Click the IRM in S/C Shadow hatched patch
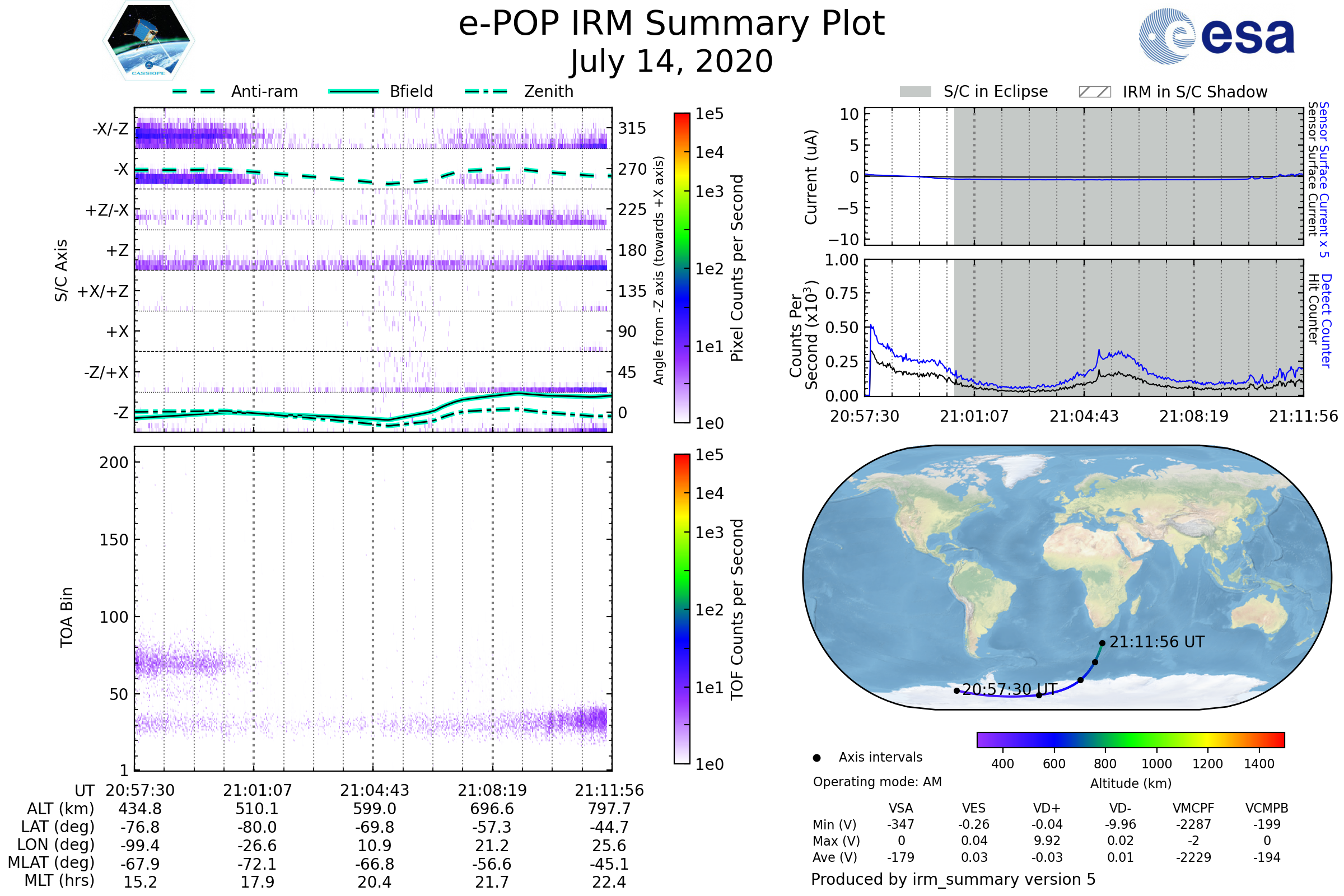 click(x=1094, y=92)
